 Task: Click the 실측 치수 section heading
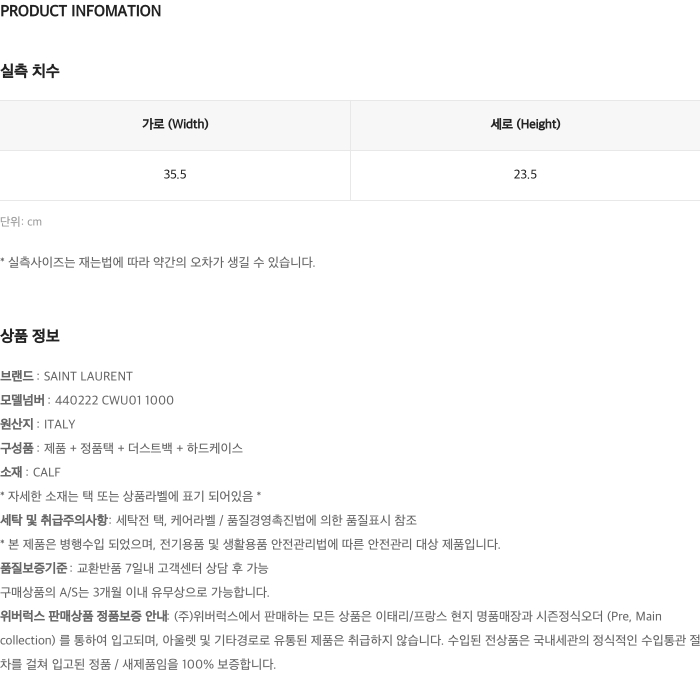(x=30, y=71)
